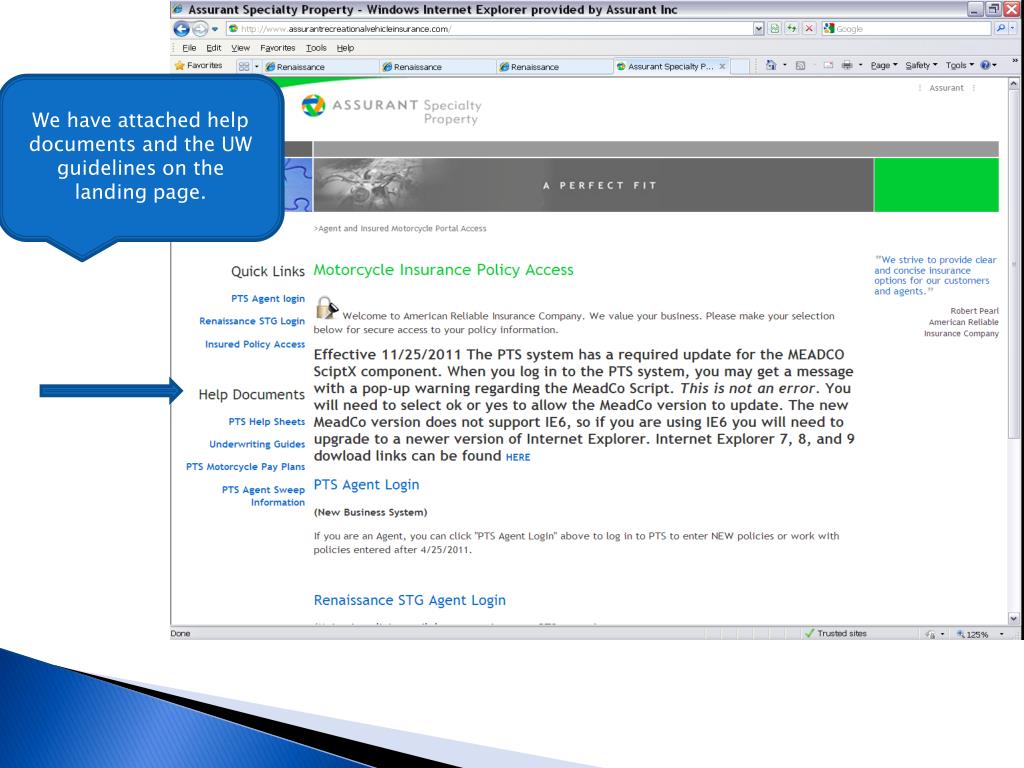Click the Trusted sites status indicator

835,633
